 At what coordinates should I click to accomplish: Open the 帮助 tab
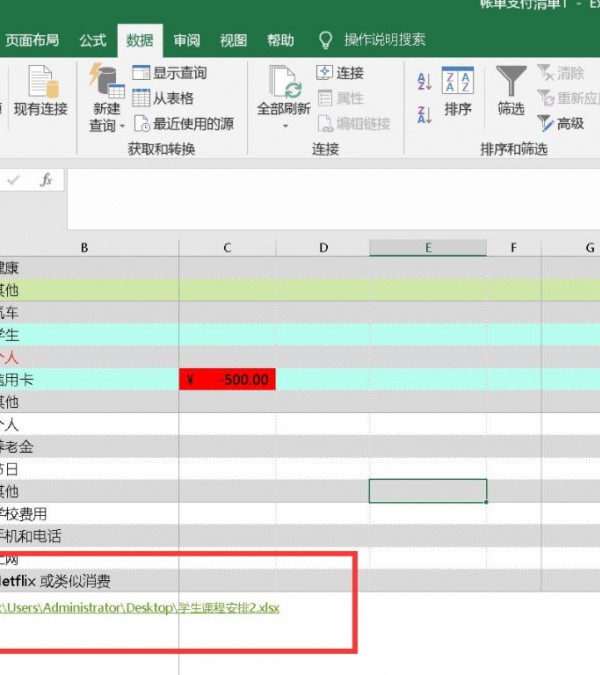(x=280, y=40)
